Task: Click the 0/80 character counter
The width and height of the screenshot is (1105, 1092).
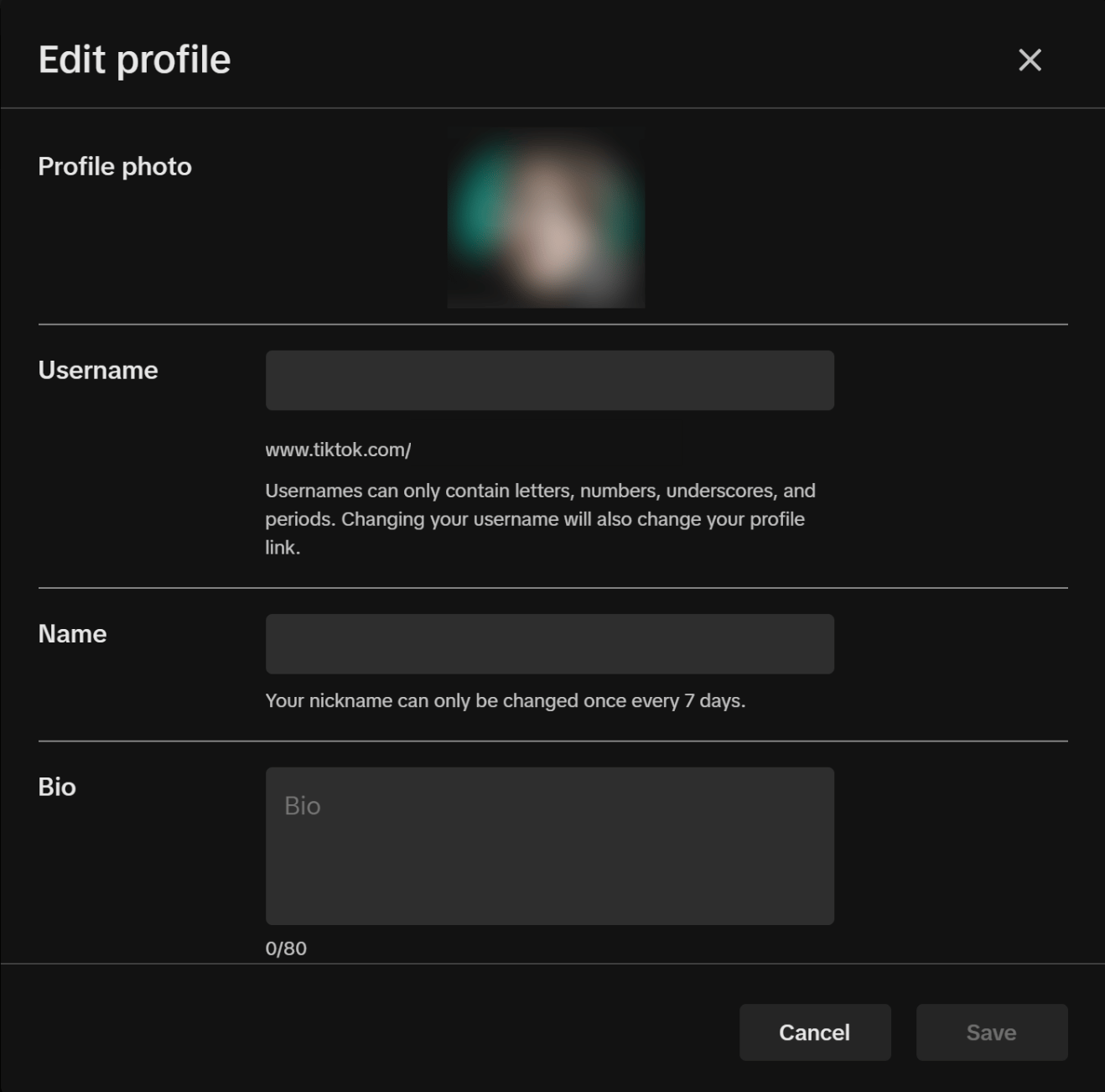Action: click(x=286, y=949)
